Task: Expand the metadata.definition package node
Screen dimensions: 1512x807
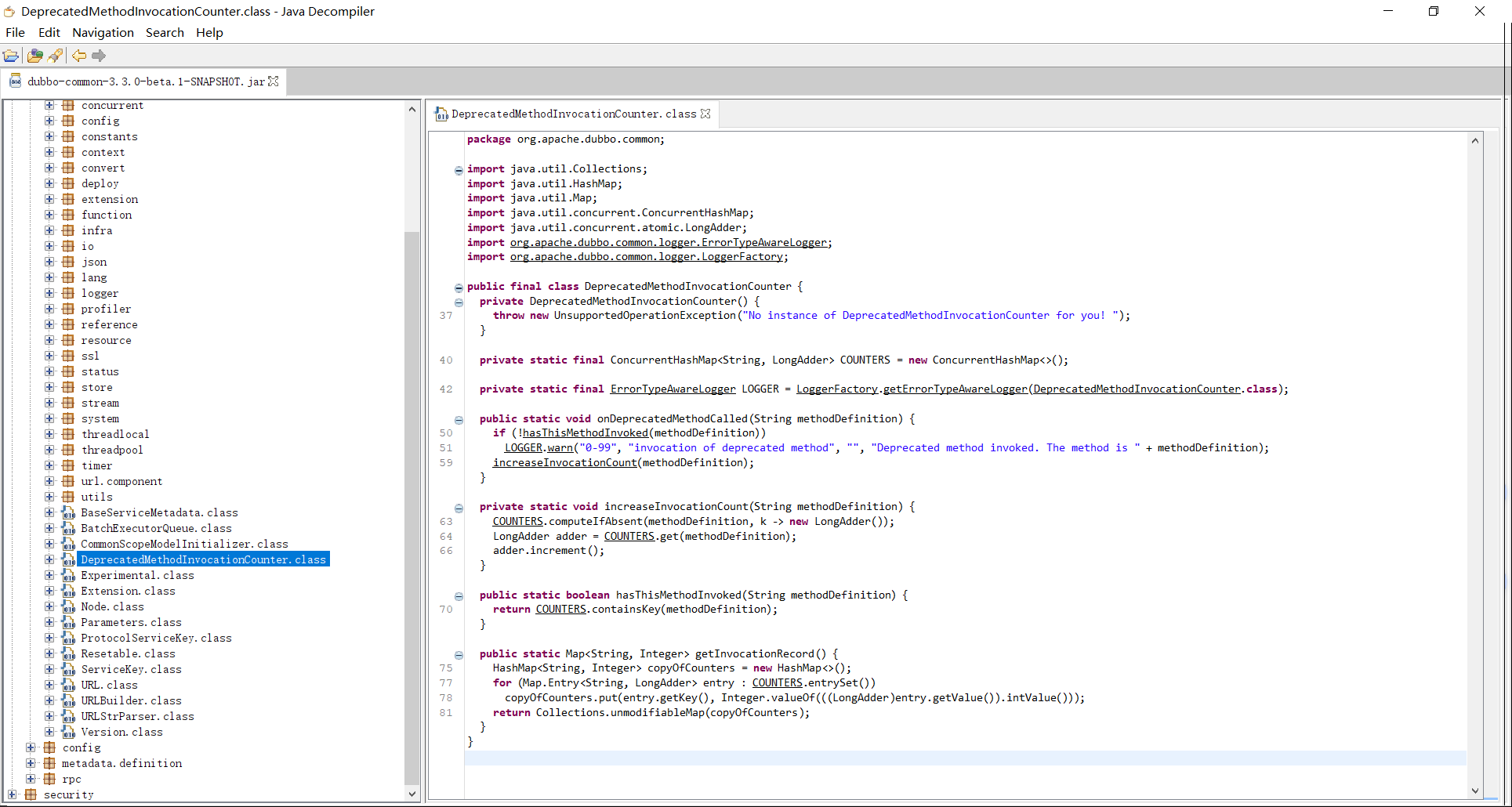Action: (x=31, y=763)
